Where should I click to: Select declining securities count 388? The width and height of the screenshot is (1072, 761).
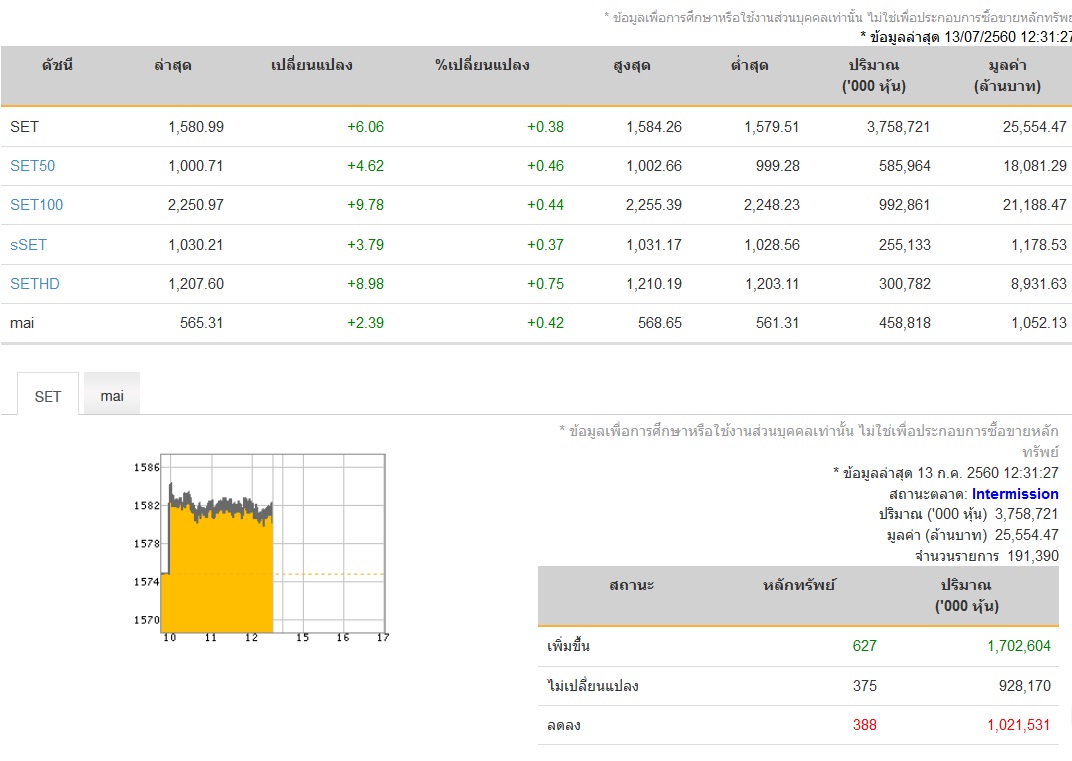(864, 725)
